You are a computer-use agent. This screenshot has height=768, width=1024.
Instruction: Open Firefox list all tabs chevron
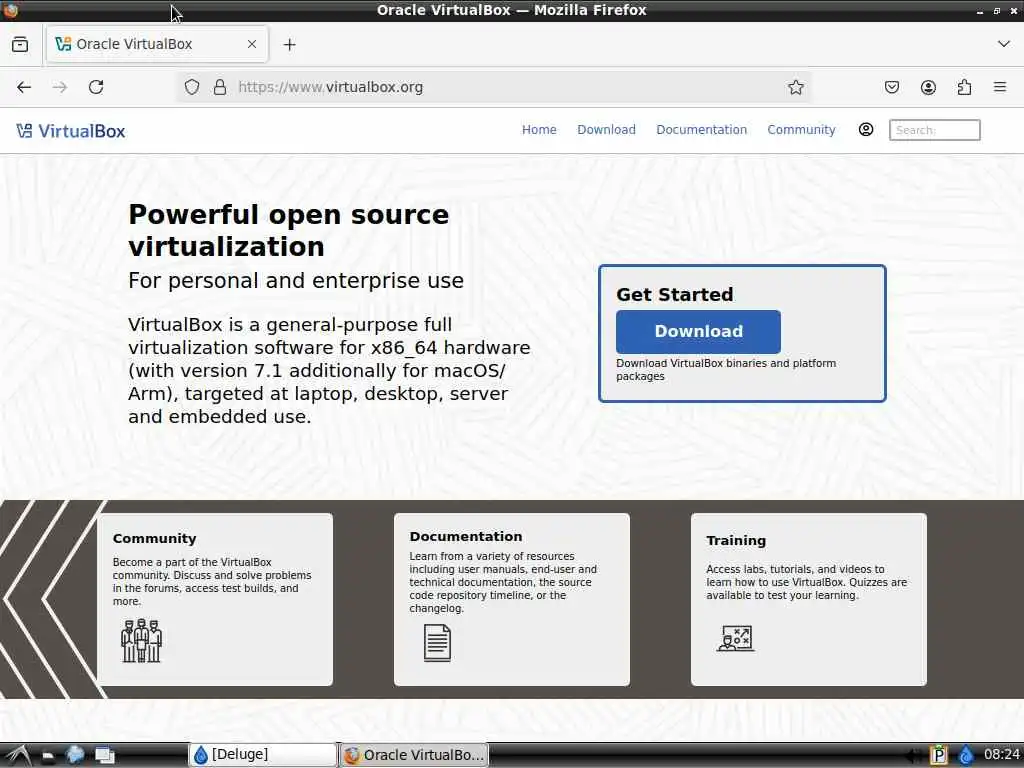click(1003, 44)
